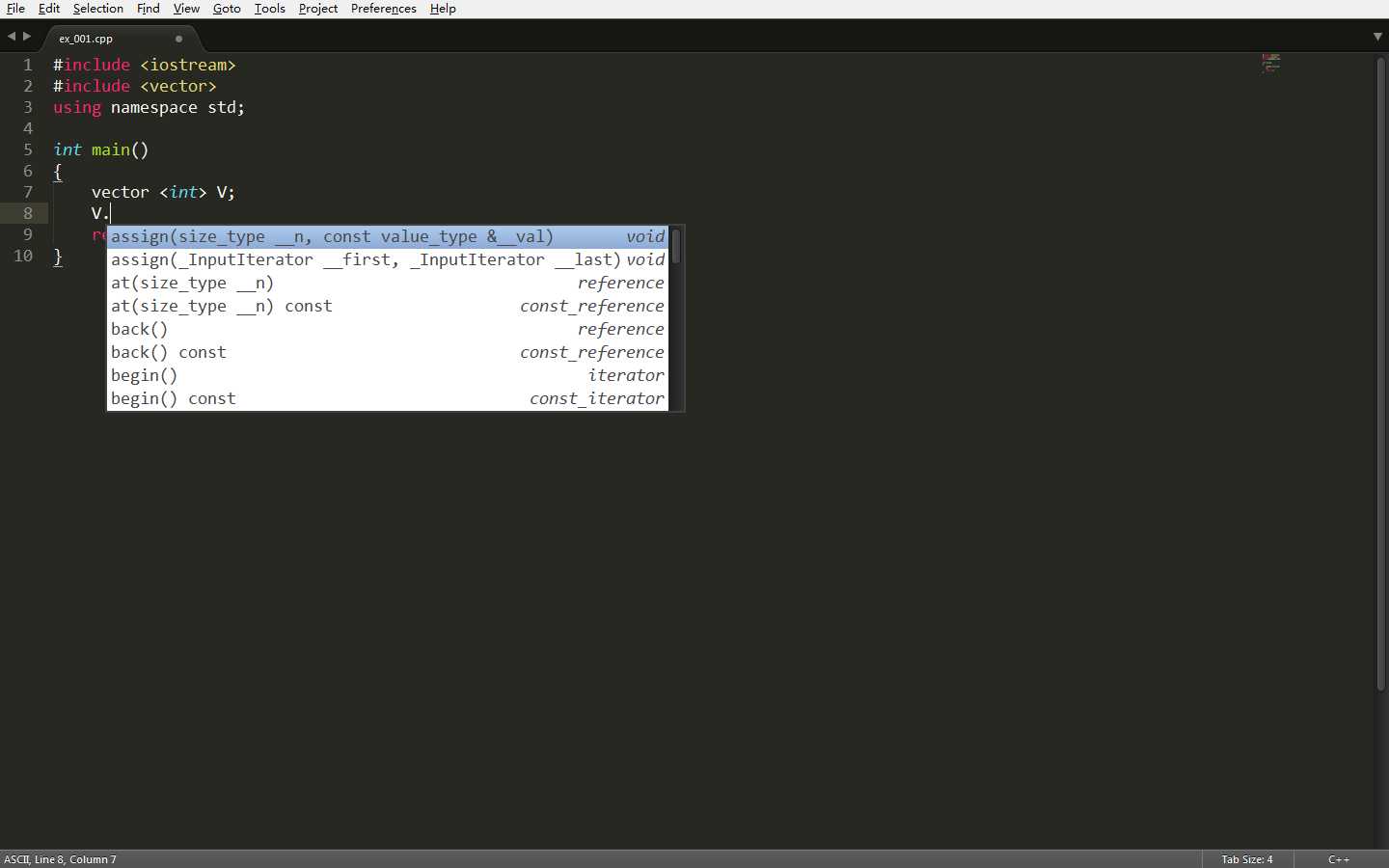
Task: Go to next tab with right arrow
Action: (27, 37)
